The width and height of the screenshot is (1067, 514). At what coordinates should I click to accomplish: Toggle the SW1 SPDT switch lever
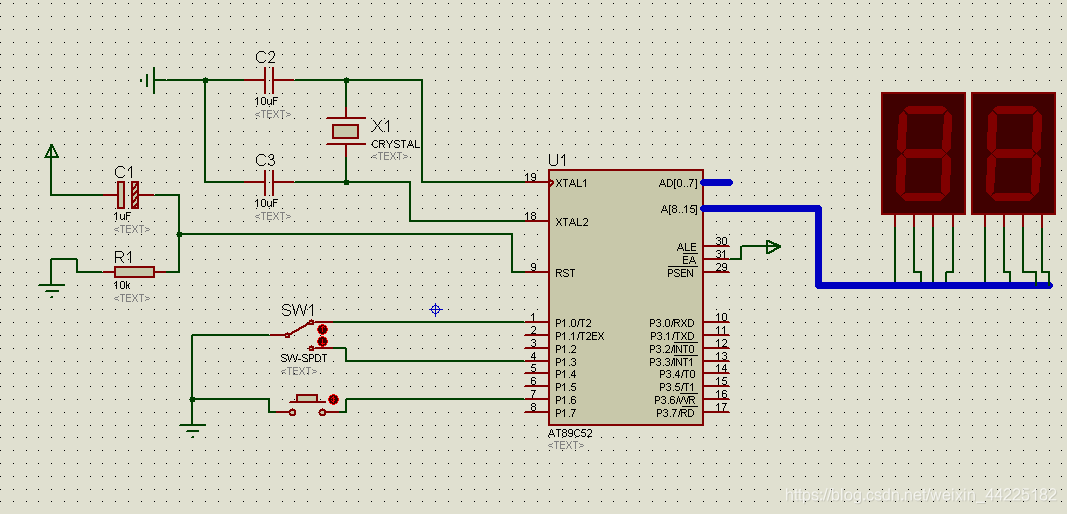click(299, 328)
